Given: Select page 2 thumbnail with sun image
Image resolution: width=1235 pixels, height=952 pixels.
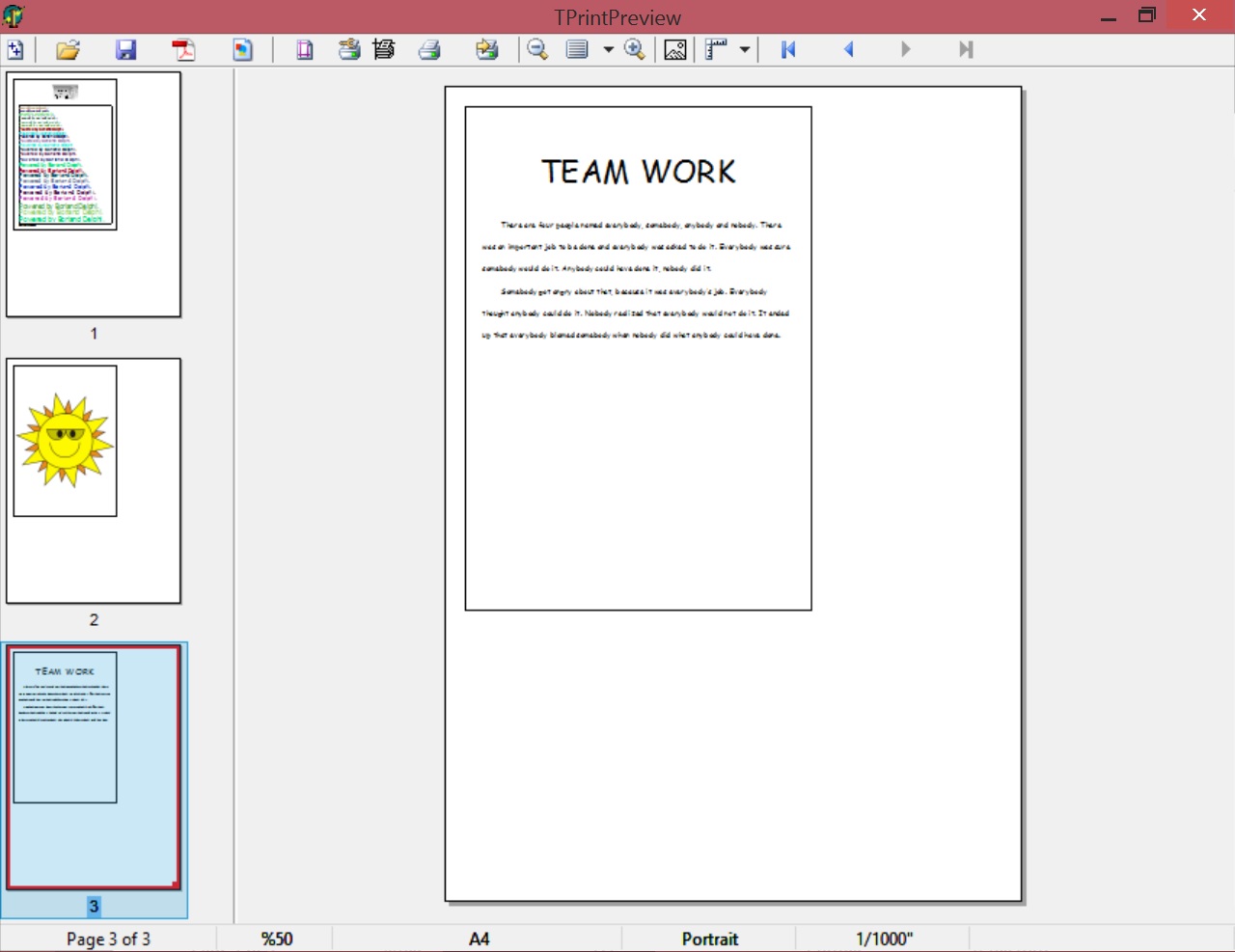Looking at the screenshot, I should pos(94,480).
